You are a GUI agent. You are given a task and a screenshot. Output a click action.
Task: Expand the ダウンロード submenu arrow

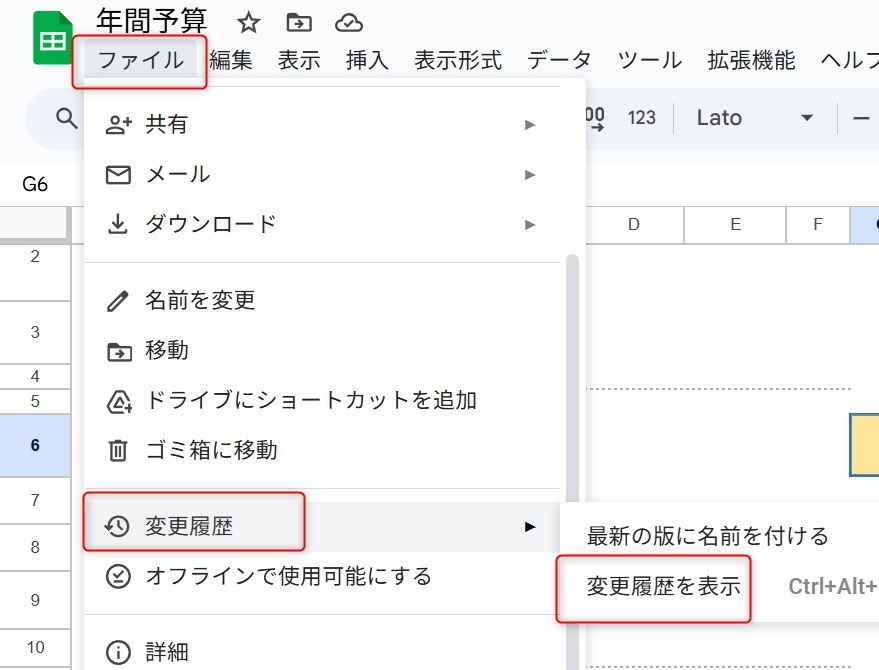[x=530, y=225]
